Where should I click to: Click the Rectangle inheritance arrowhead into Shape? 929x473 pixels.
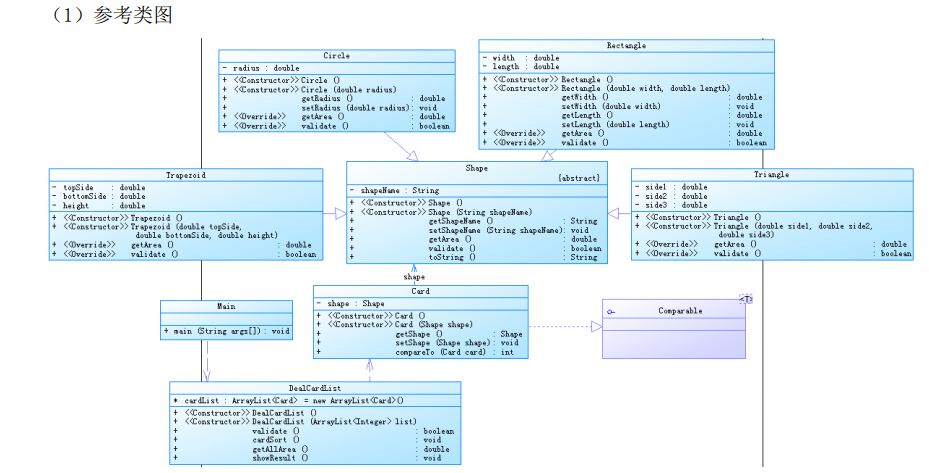pos(549,155)
